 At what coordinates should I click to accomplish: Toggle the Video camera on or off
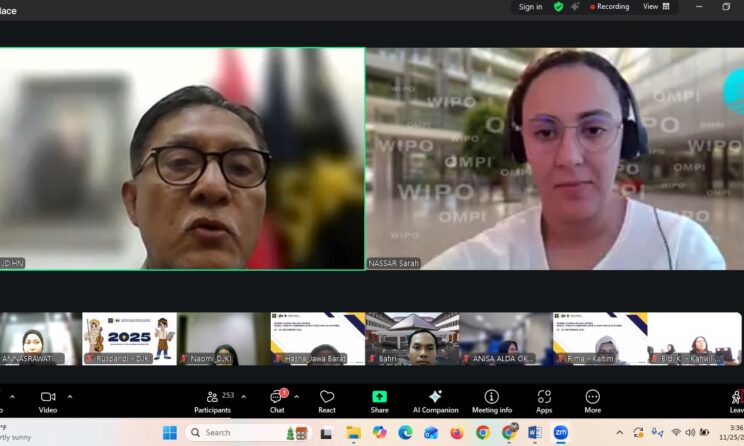pos(47,401)
